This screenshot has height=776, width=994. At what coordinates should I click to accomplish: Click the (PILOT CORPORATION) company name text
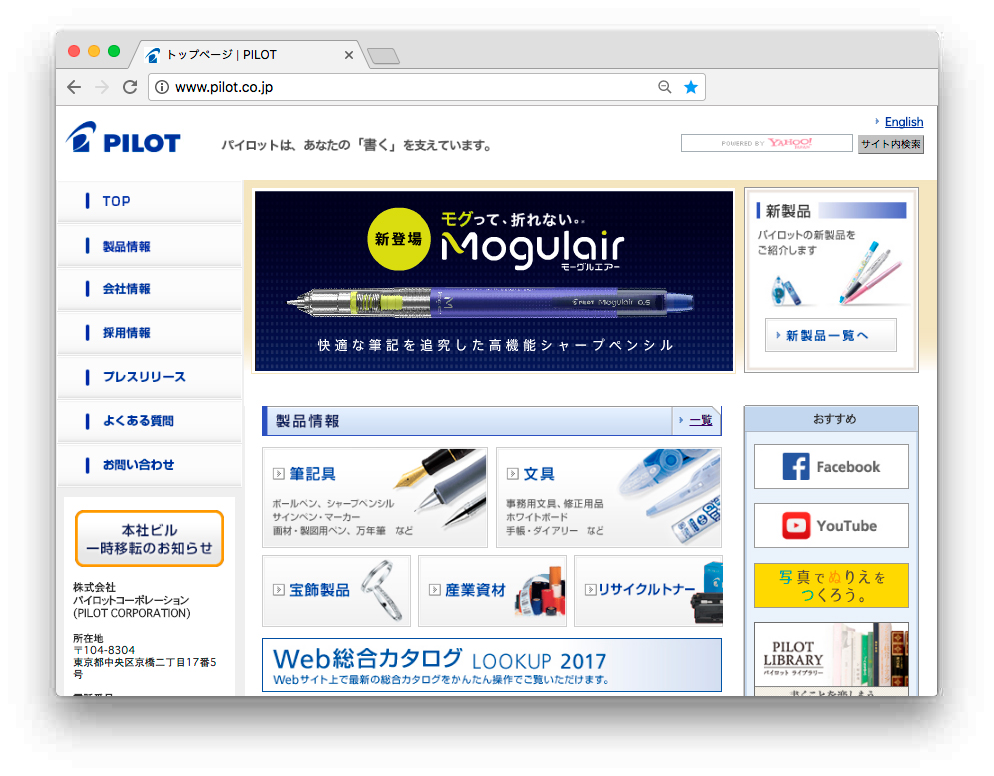(132, 613)
